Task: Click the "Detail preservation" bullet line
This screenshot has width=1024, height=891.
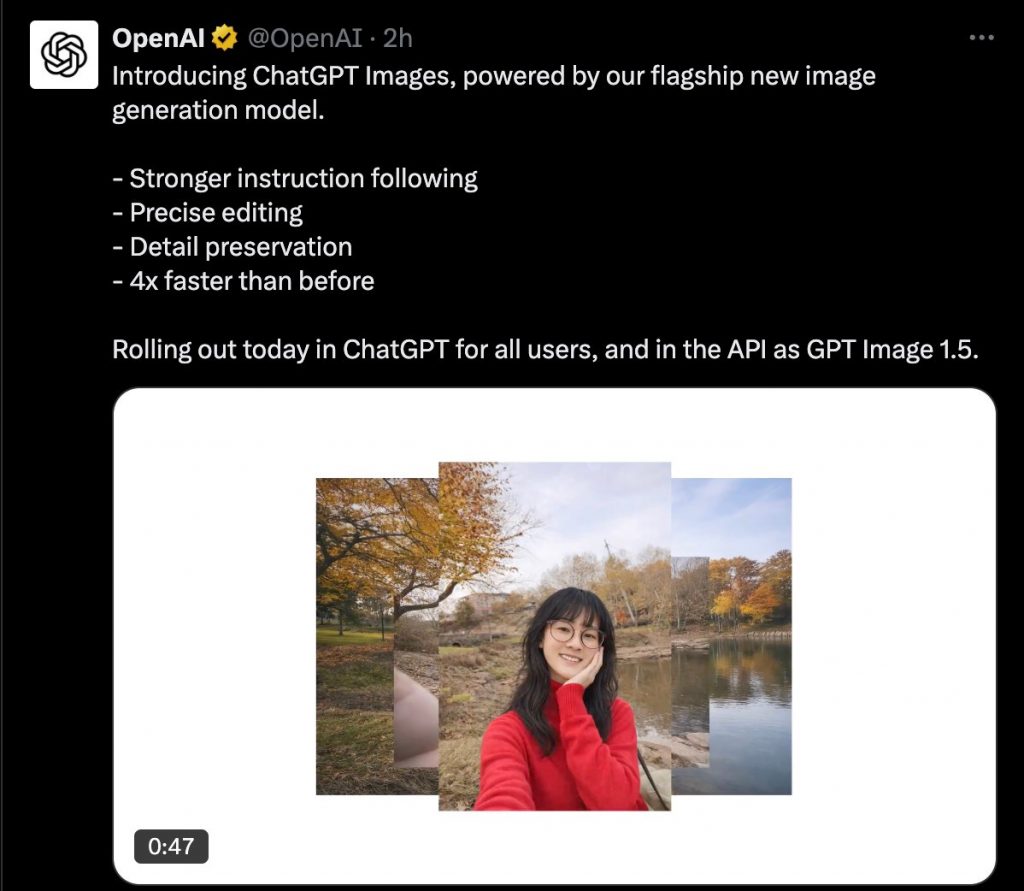Action: (x=232, y=247)
